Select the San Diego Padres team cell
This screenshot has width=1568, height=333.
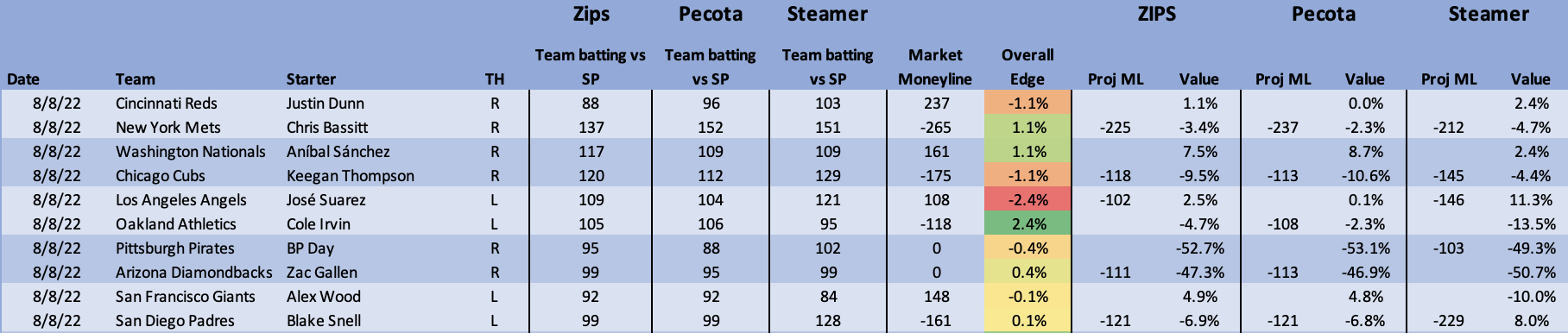[x=175, y=320]
